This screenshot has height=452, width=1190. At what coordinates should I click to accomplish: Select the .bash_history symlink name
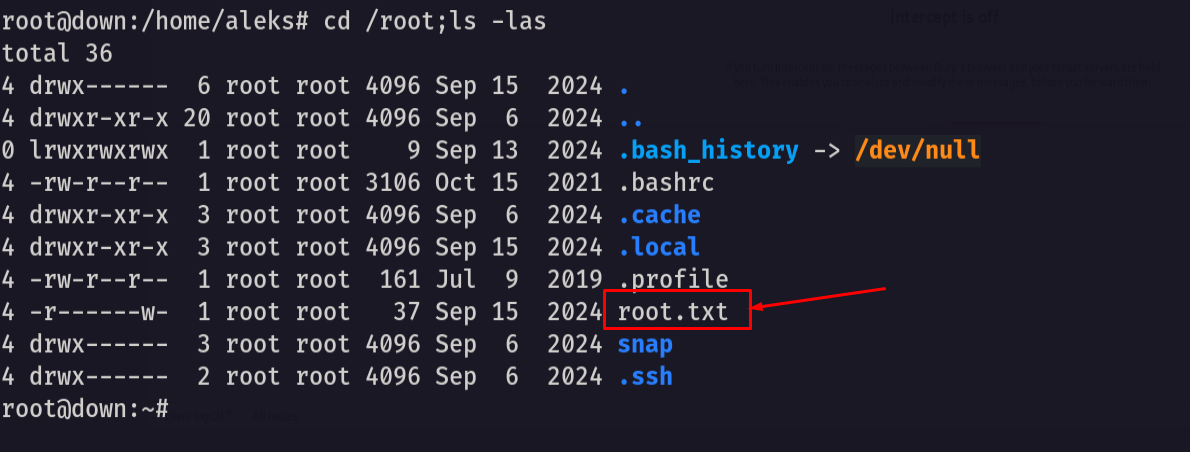coord(708,150)
